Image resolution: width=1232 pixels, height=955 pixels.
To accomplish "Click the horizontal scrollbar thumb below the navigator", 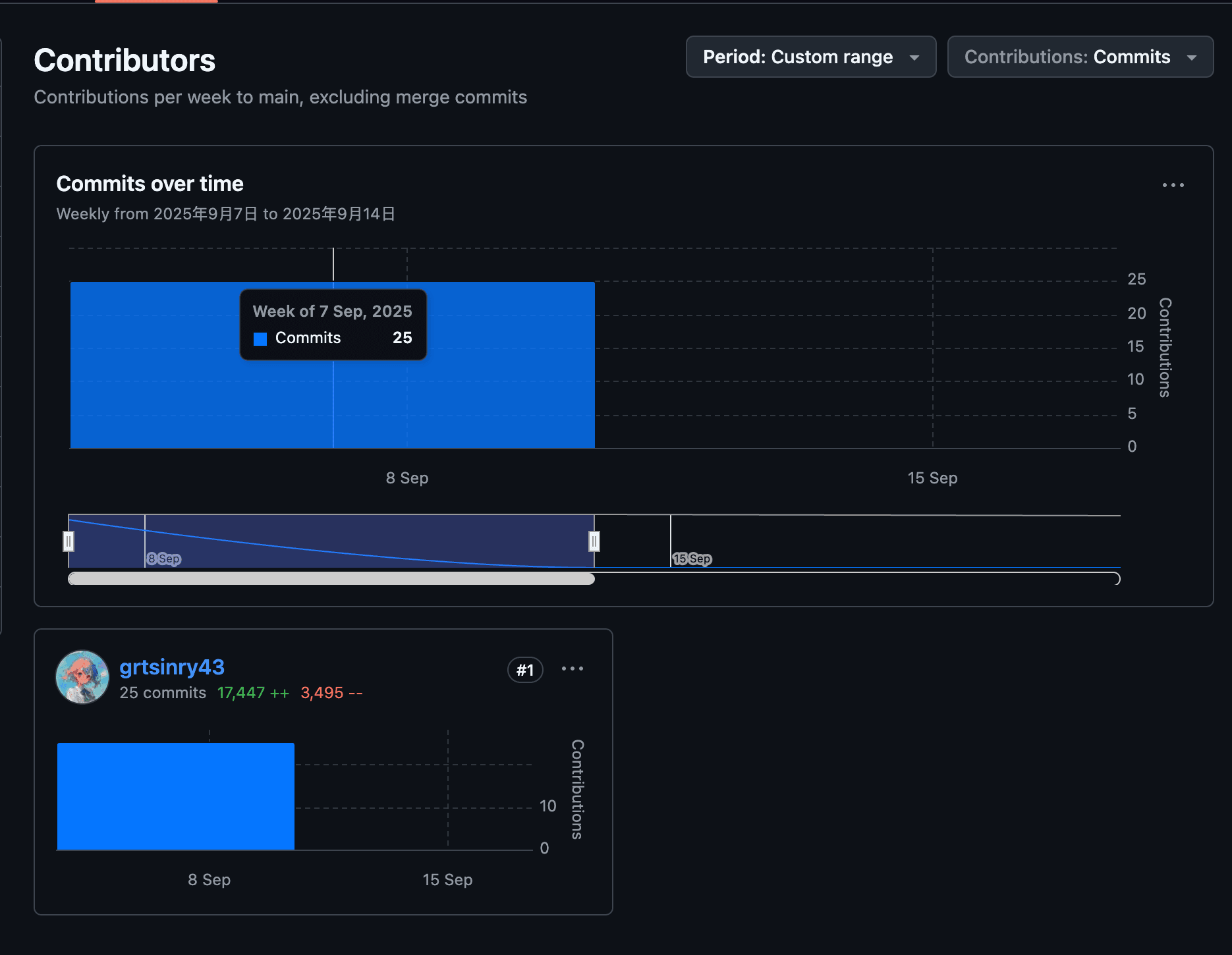I will pos(331,579).
